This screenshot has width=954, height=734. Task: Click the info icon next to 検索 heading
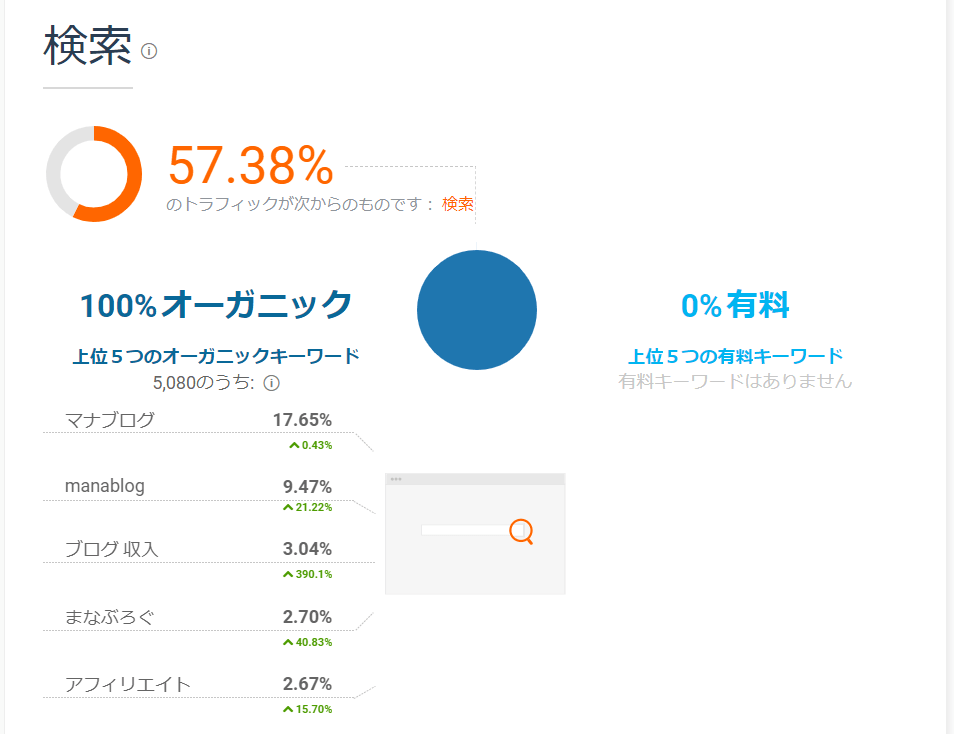pyautogui.click(x=149, y=51)
